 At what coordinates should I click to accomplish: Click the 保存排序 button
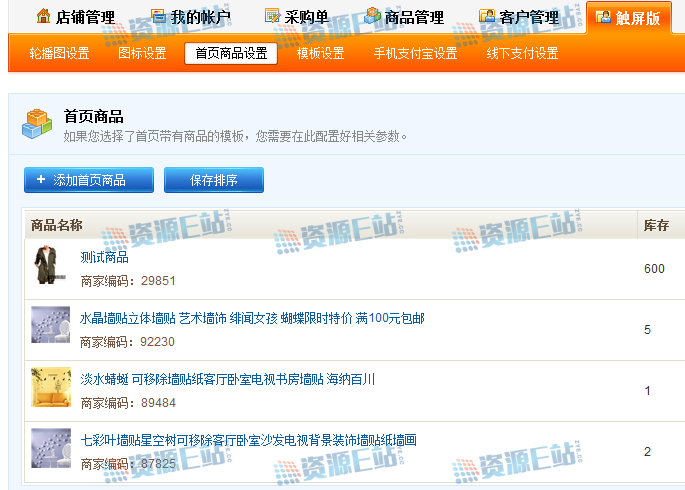pyautogui.click(x=214, y=180)
